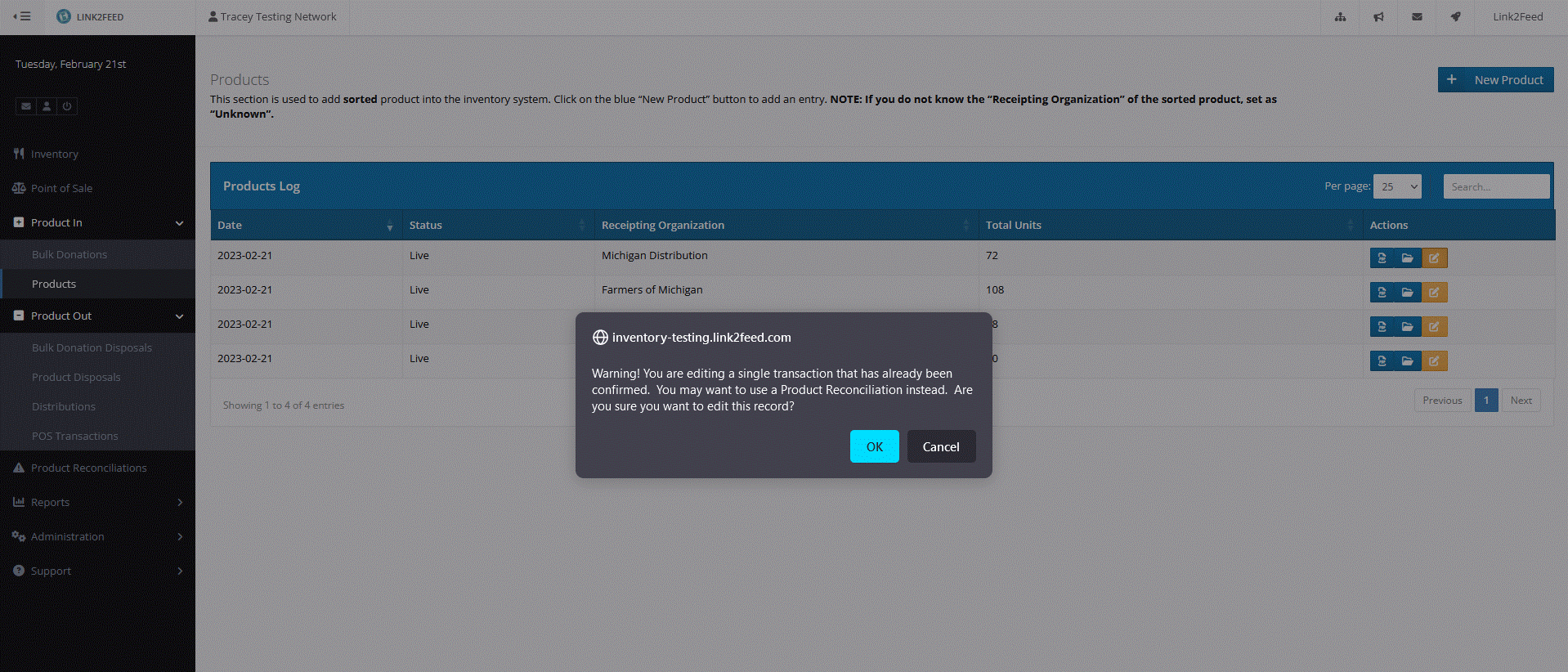
Task: Click the Total Units value 108
Action: 995,289
